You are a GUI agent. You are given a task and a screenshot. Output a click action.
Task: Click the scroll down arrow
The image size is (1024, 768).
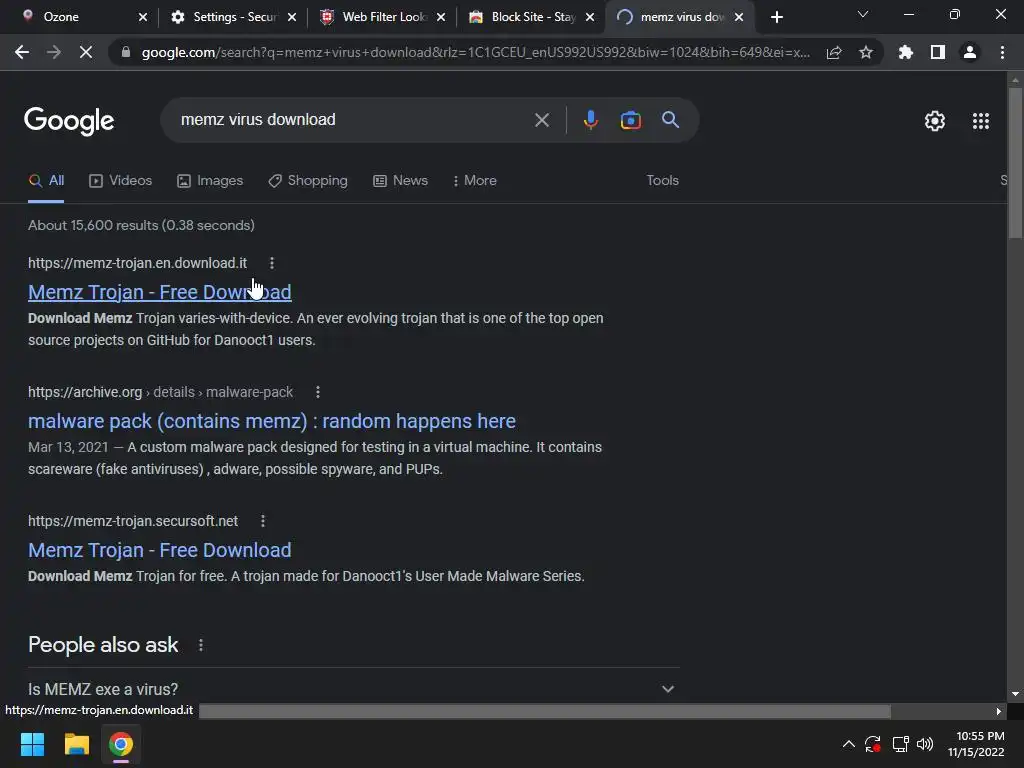[1014, 694]
